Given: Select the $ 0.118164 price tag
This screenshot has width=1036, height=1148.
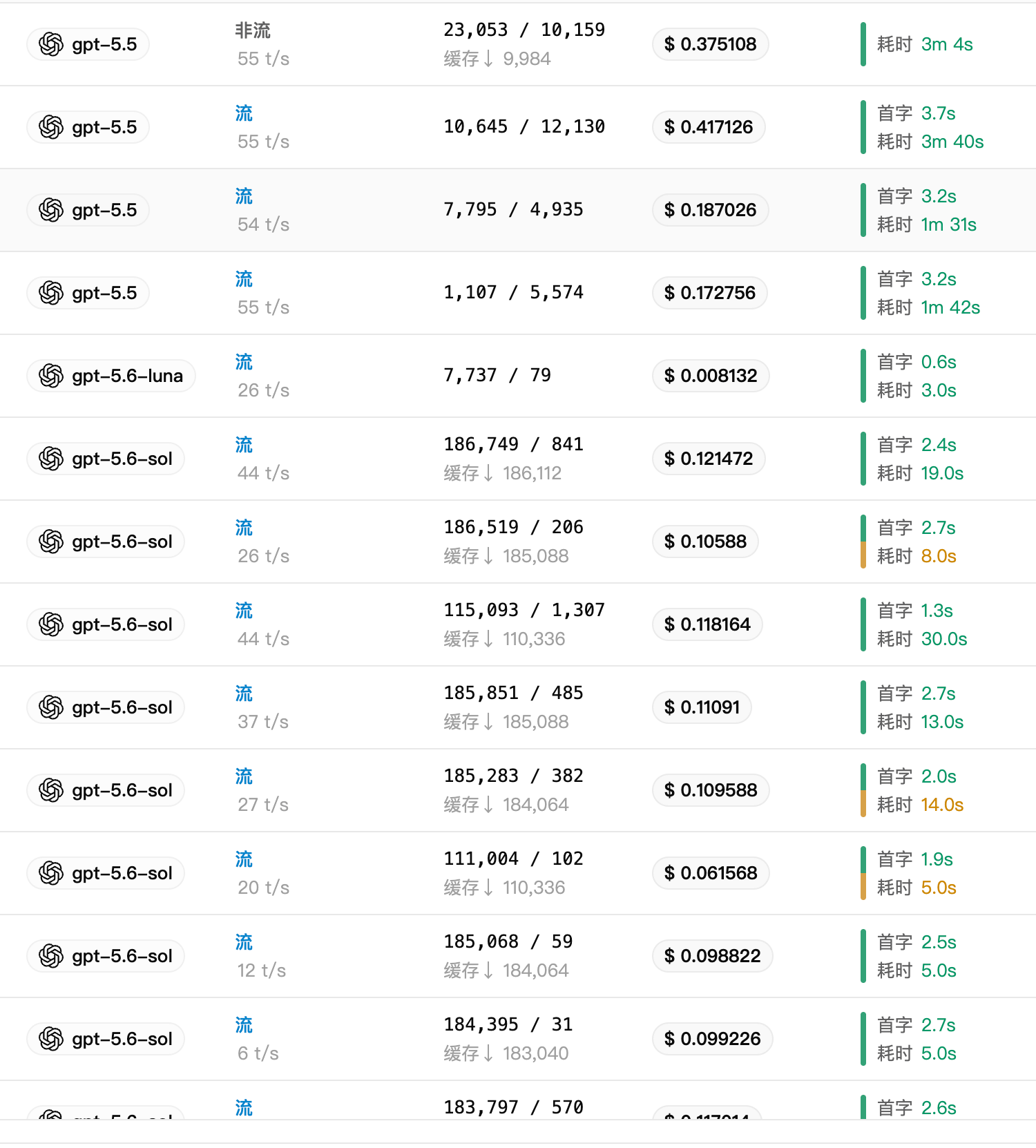Looking at the screenshot, I should [x=707, y=624].
